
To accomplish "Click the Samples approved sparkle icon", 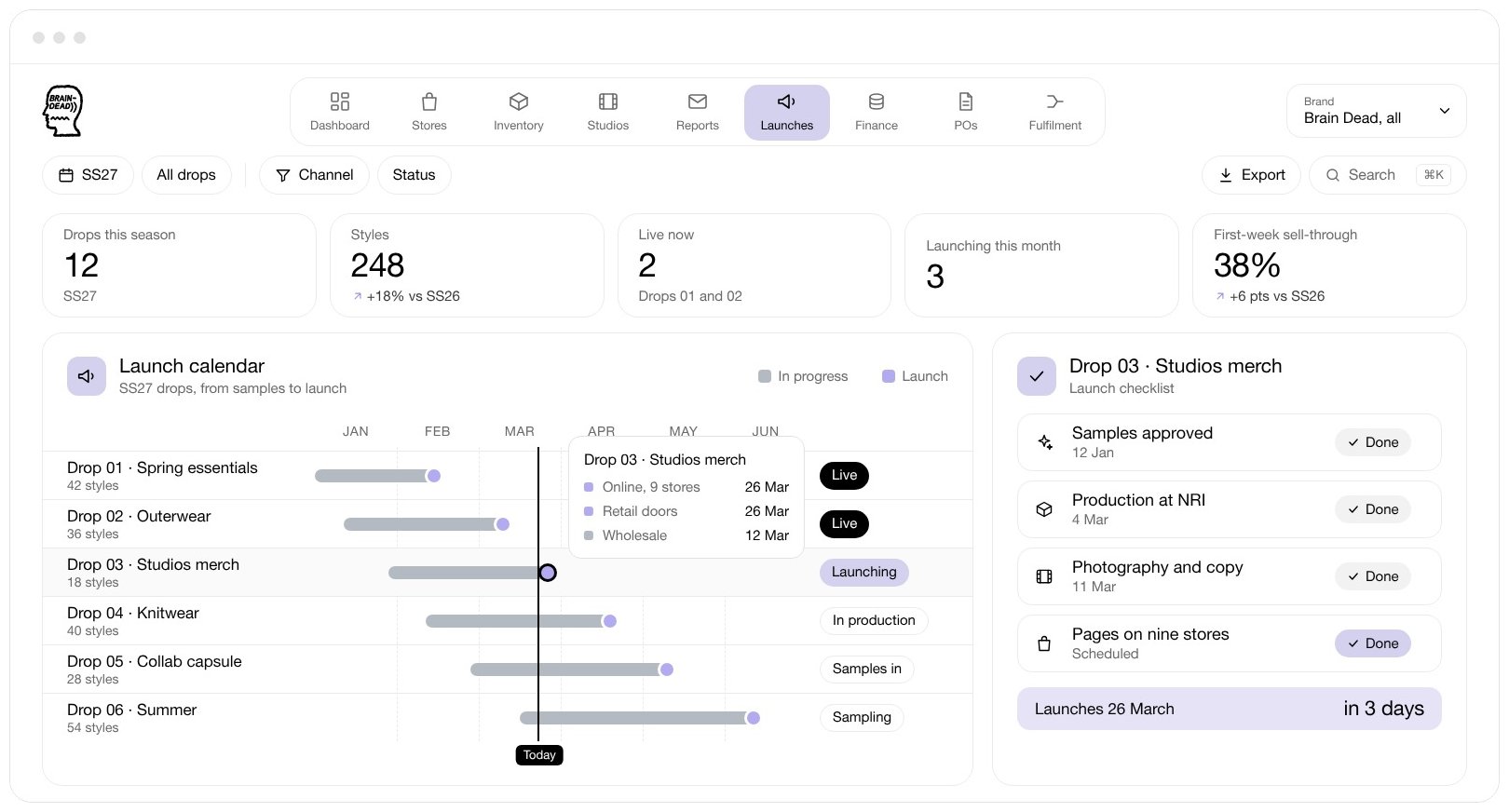I will coord(1045,443).
